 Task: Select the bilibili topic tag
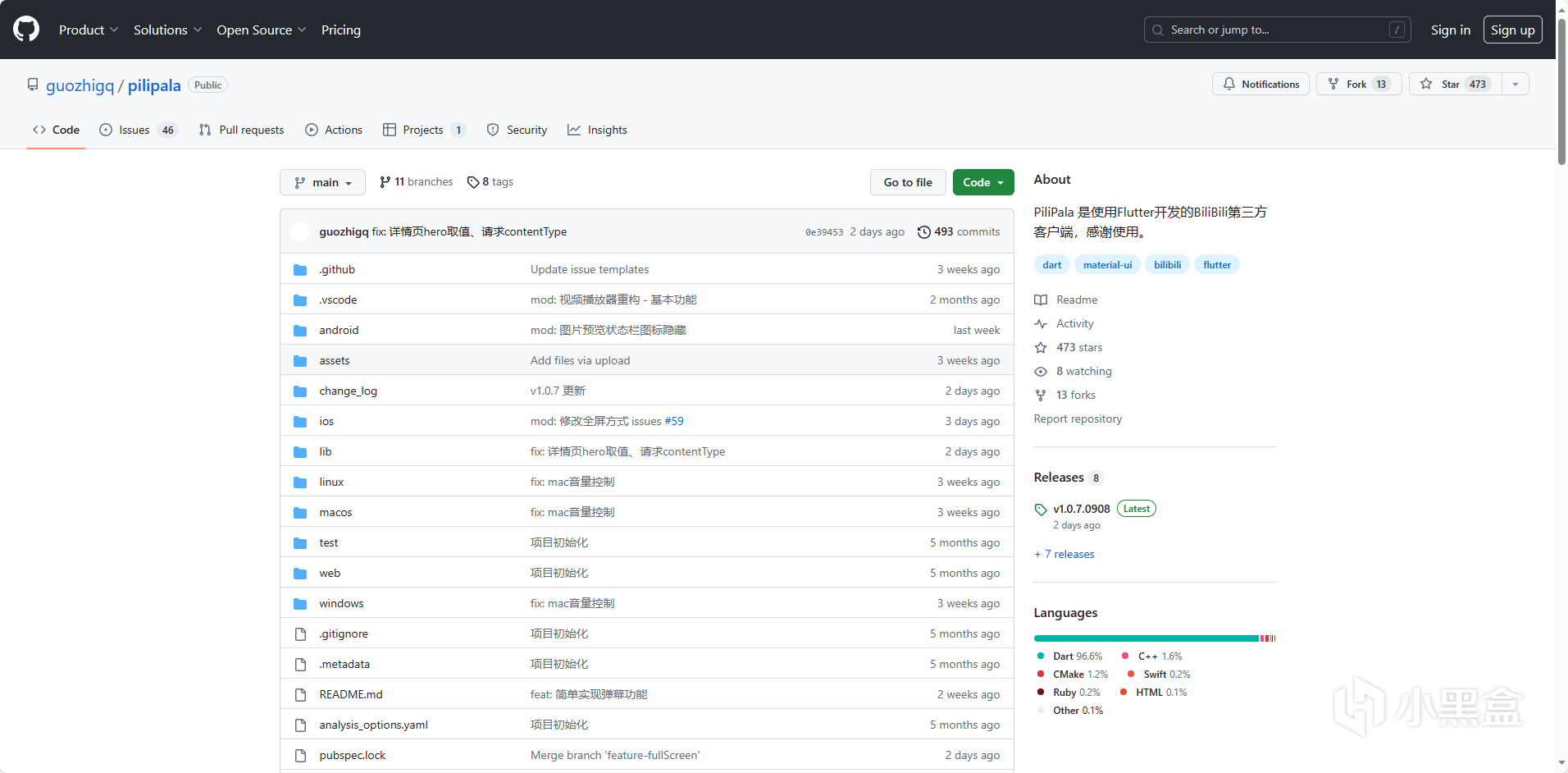click(1168, 265)
